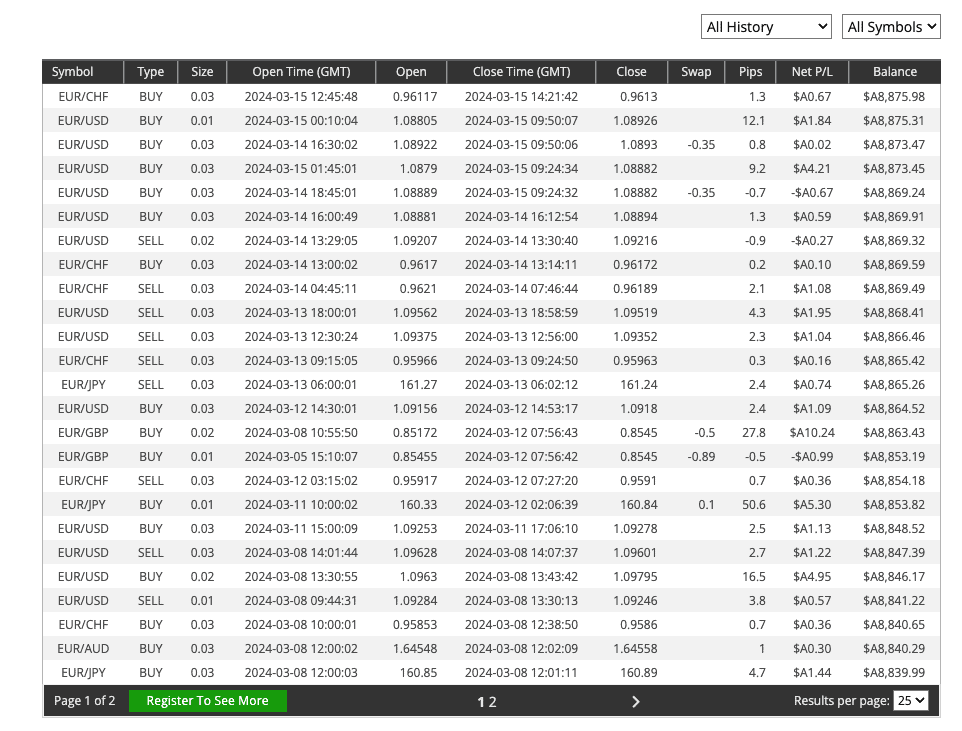Screen dimensions: 962x731
Task: Sort by Net P/L column header
Action: click(x=812, y=72)
